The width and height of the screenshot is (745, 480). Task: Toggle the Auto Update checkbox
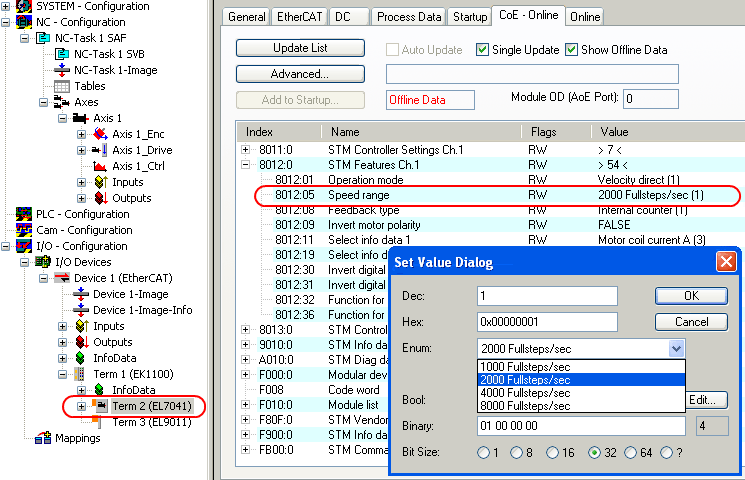tap(392, 50)
